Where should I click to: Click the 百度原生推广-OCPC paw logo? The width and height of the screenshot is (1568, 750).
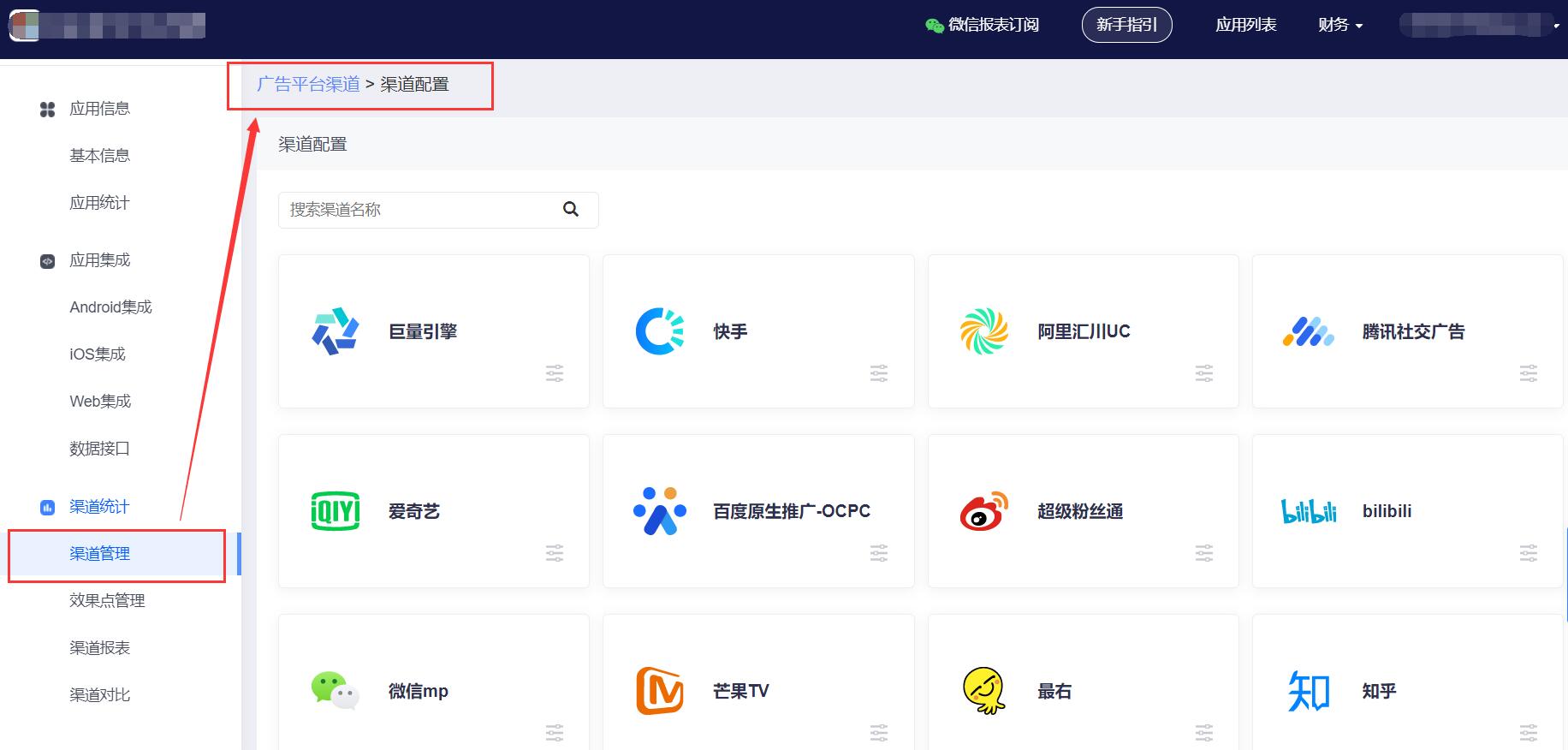tap(660, 511)
